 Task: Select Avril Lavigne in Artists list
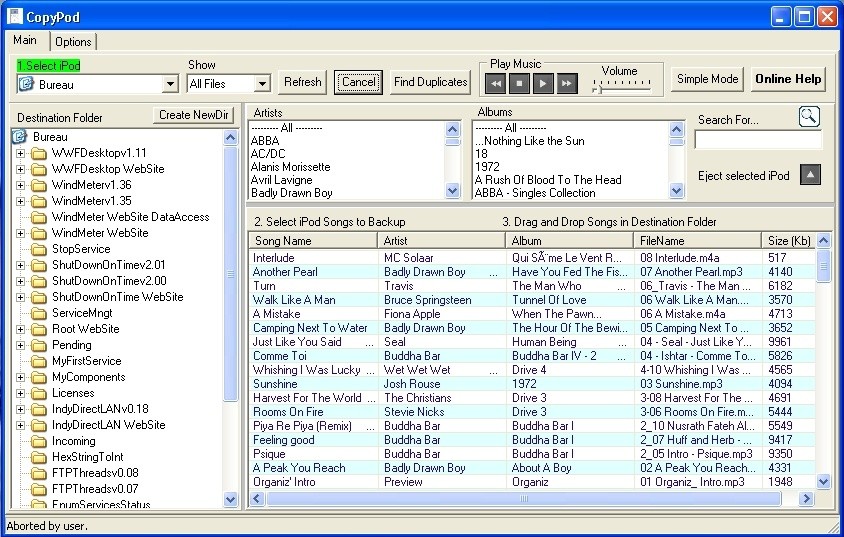282,180
